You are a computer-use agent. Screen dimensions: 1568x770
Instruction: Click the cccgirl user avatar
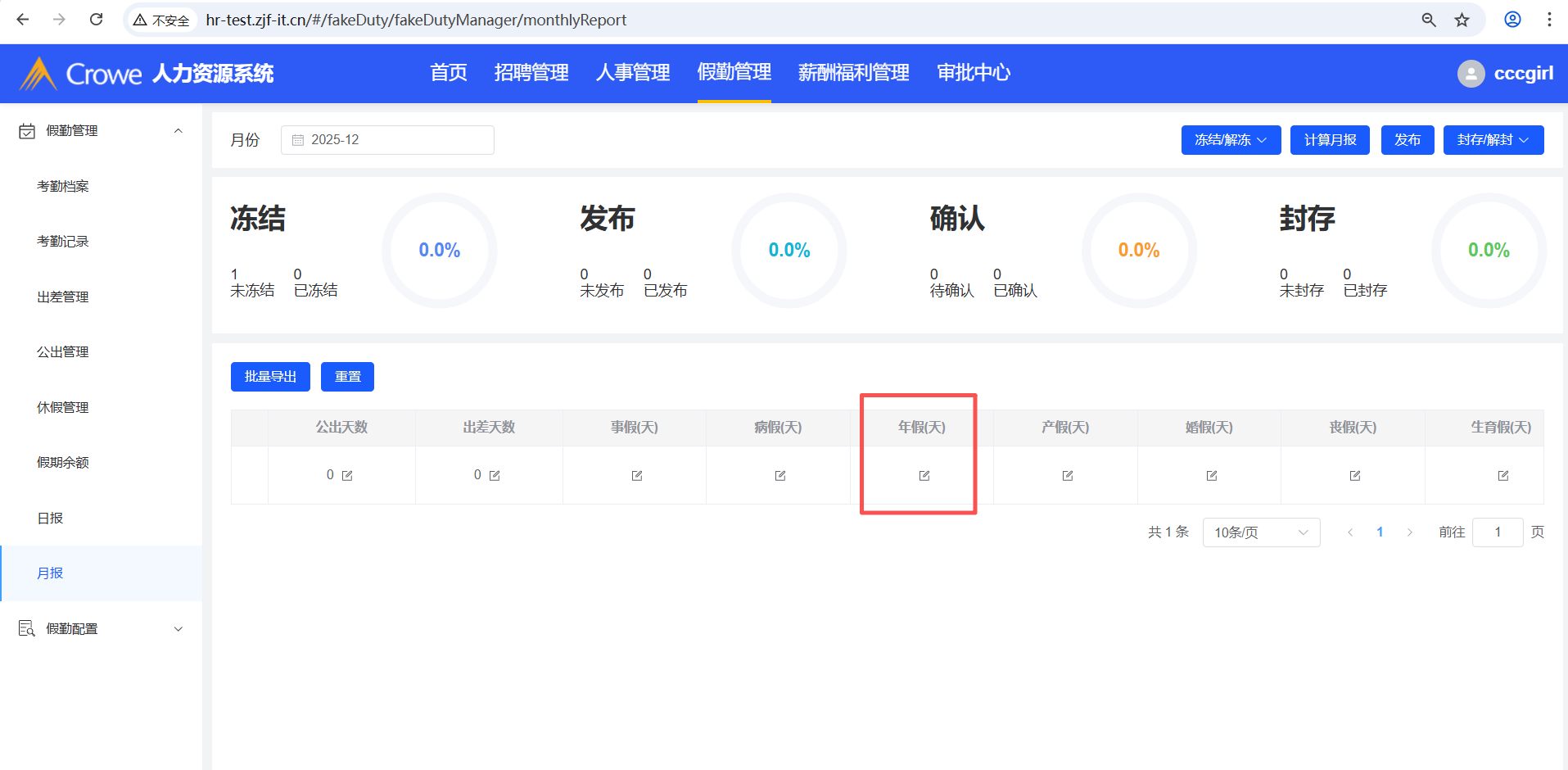(x=1471, y=74)
